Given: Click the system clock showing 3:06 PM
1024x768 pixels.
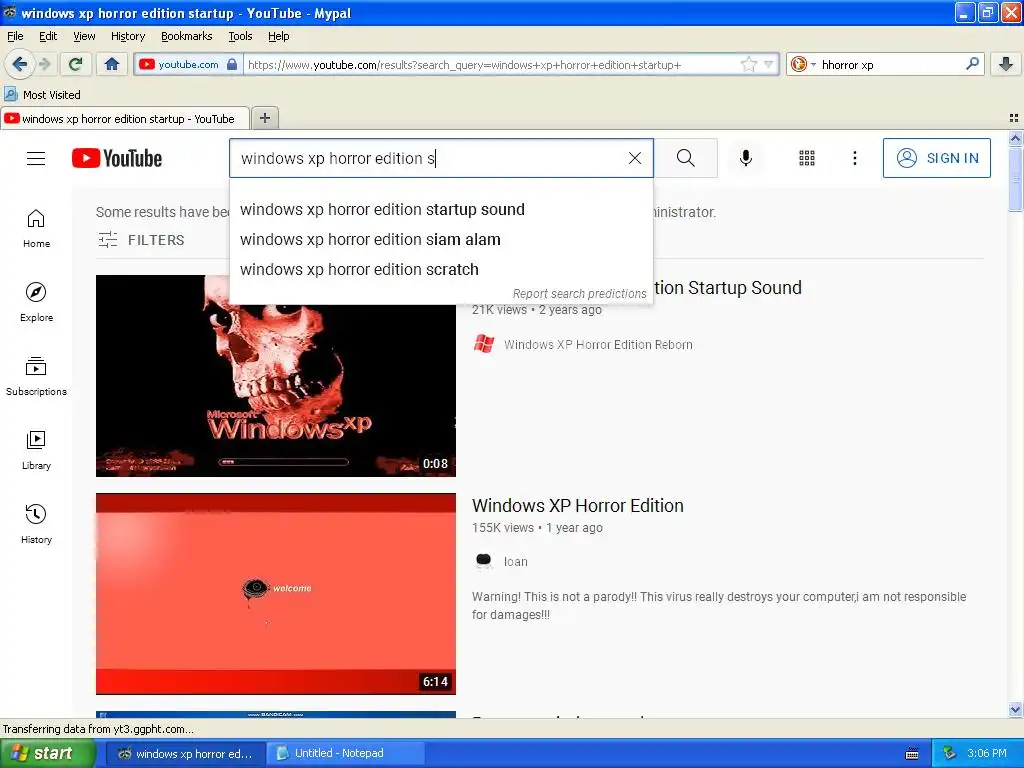Looking at the screenshot, I should [x=986, y=753].
